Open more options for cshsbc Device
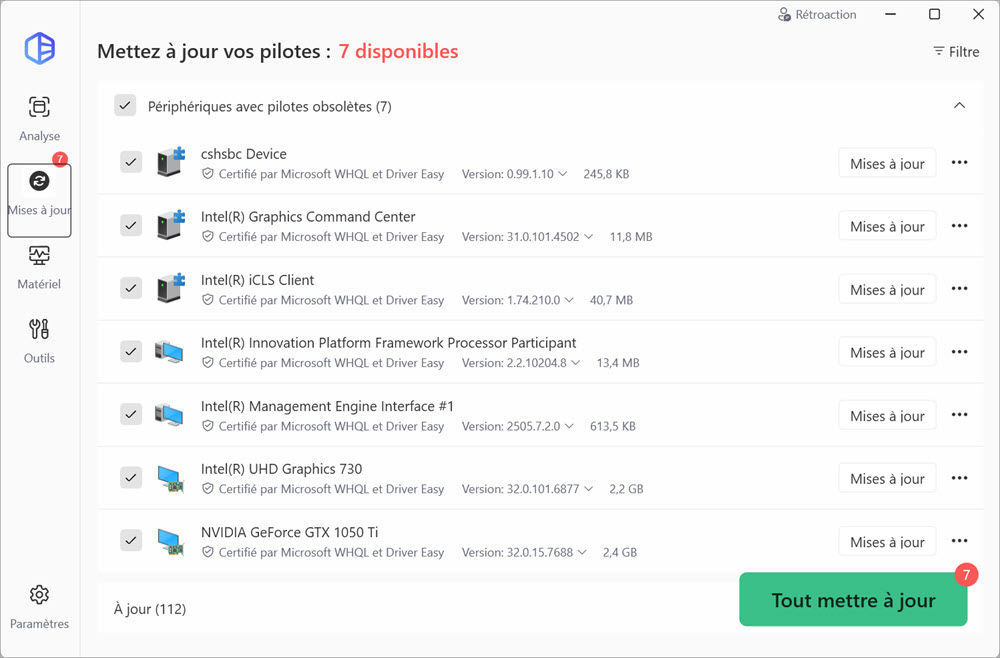The height and width of the screenshot is (658, 1000). [959, 163]
